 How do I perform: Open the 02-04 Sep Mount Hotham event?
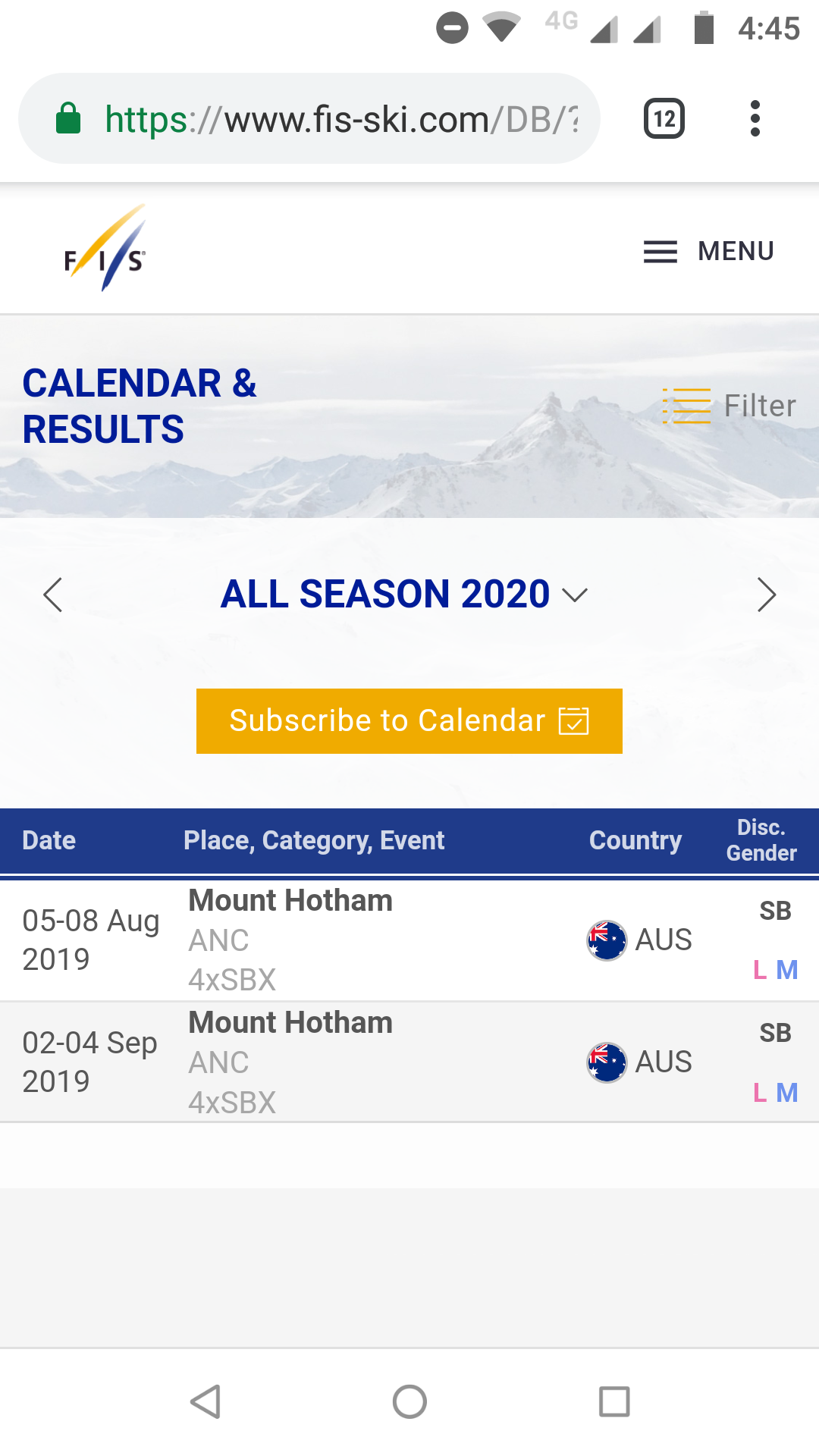tap(290, 1023)
